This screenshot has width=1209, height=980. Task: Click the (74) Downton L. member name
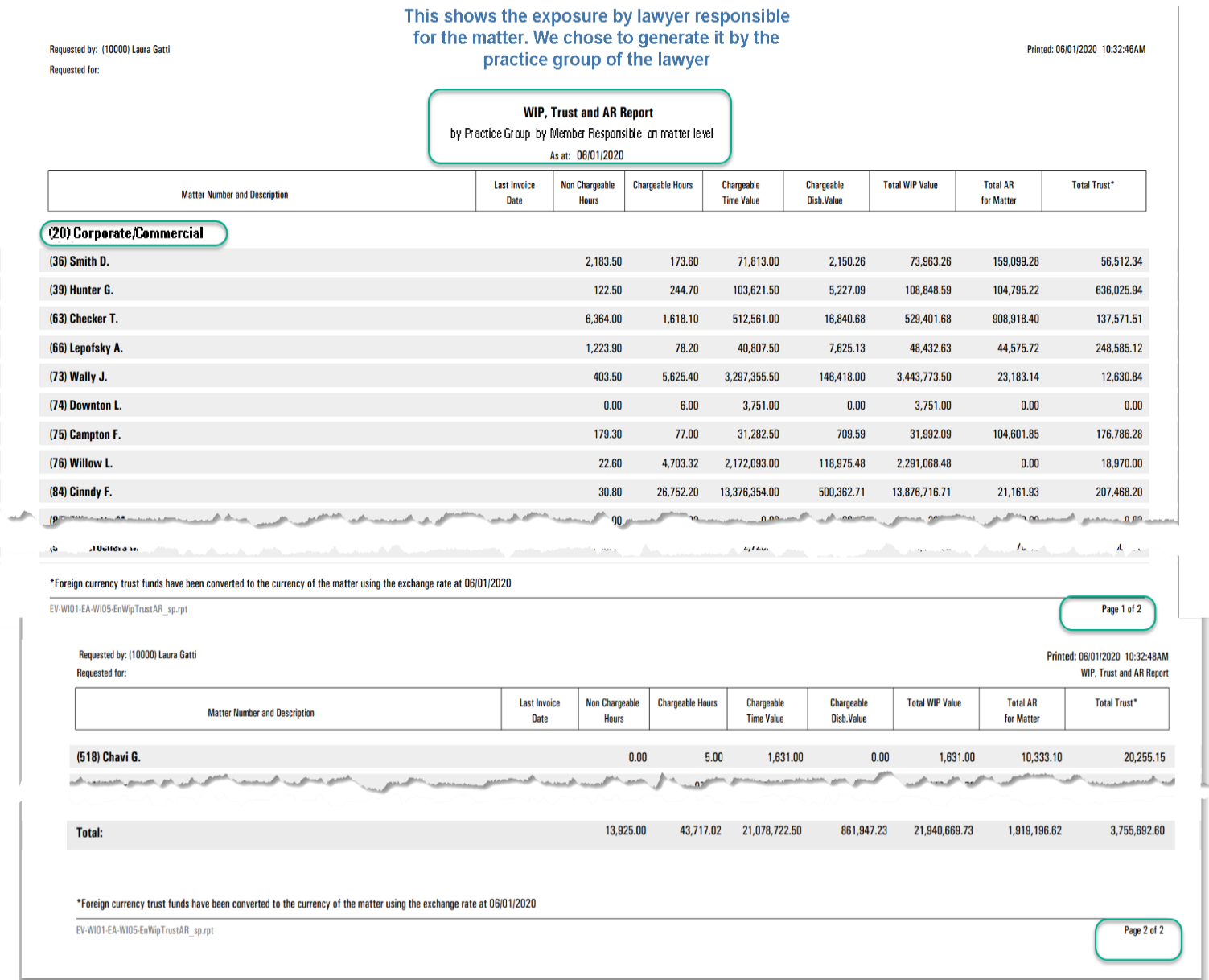point(85,406)
